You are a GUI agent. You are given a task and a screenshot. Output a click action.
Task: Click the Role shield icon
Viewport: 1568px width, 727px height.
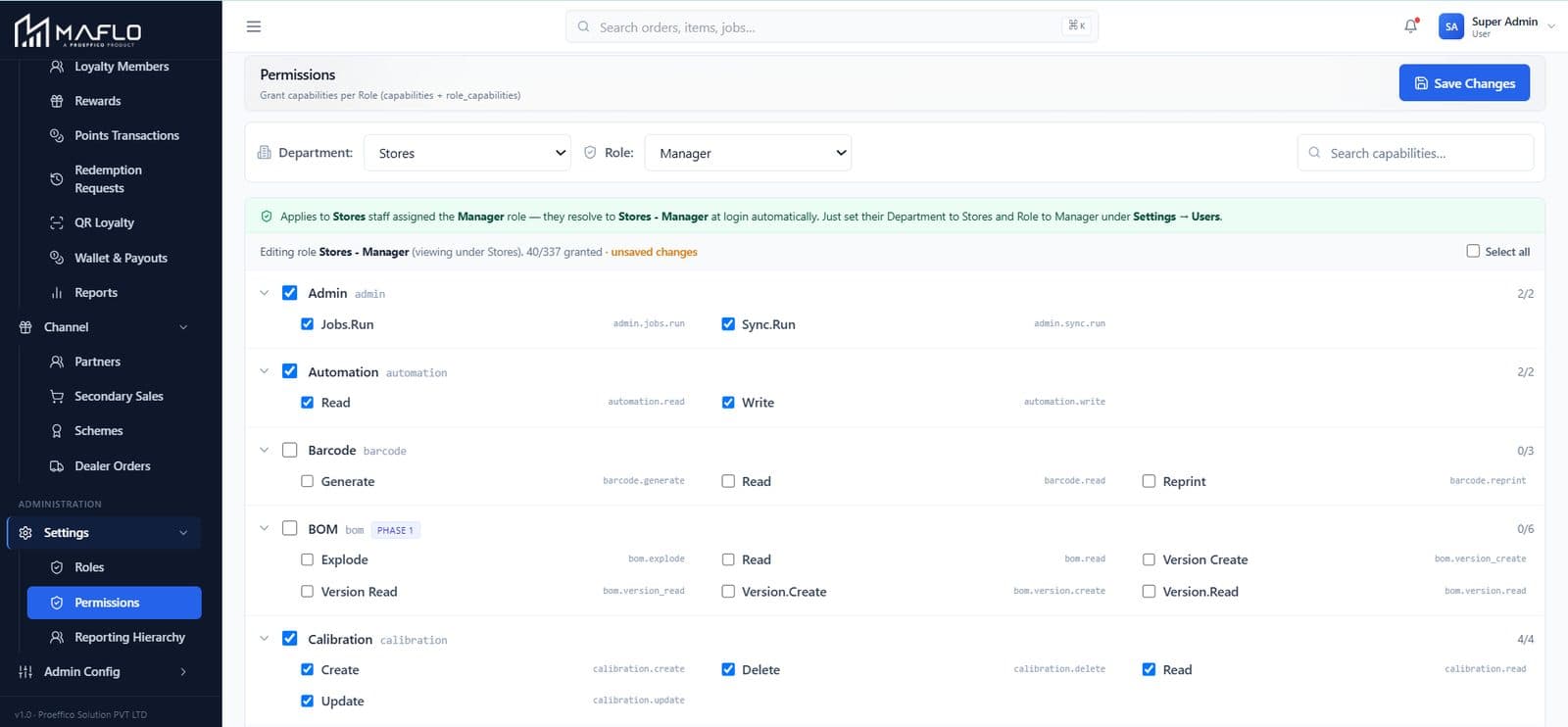pyautogui.click(x=590, y=152)
